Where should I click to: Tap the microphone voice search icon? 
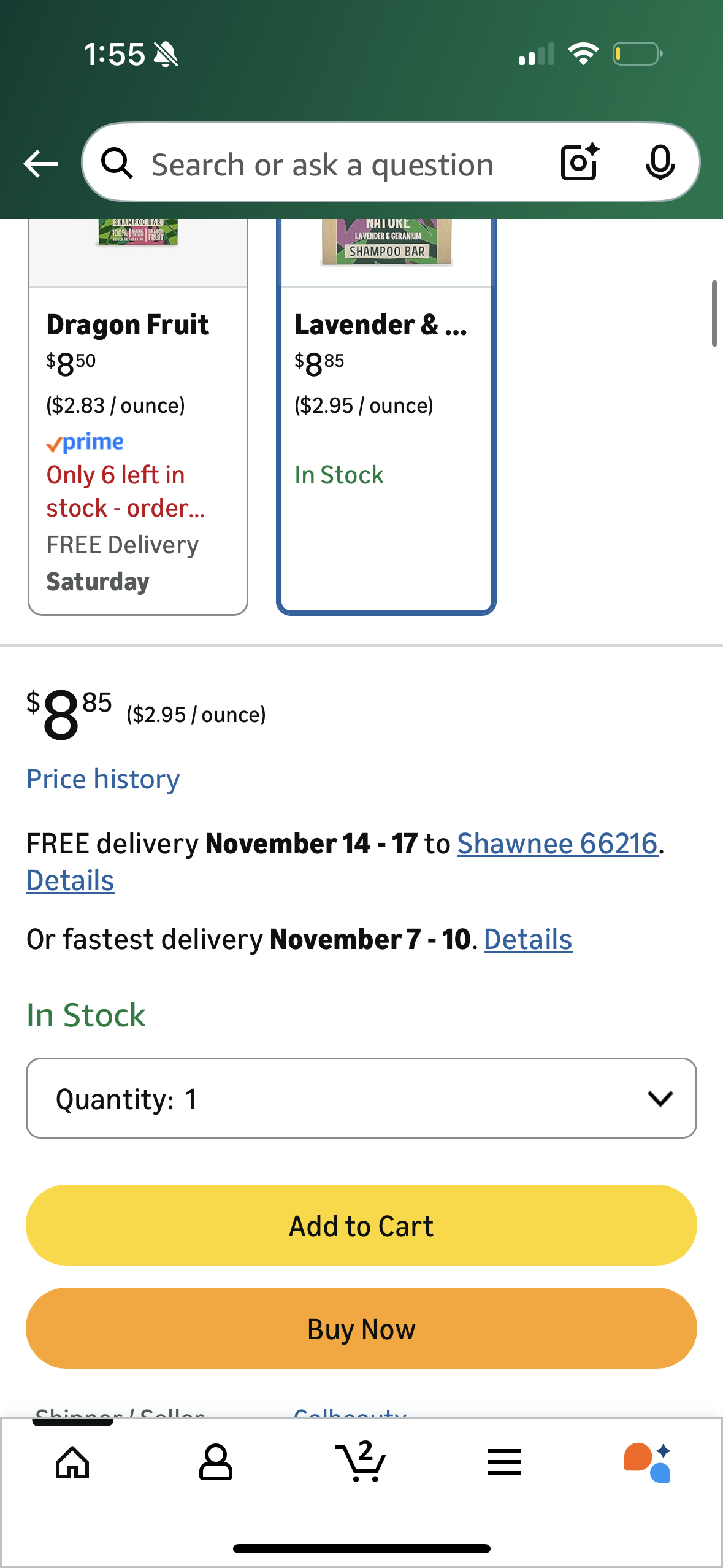pos(660,163)
